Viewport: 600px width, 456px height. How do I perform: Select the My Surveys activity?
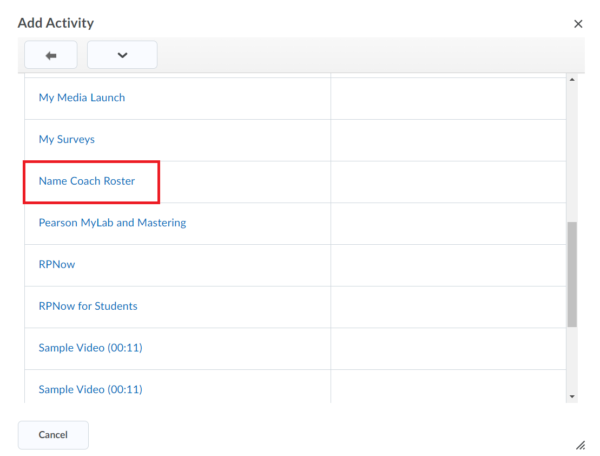(66, 140)
